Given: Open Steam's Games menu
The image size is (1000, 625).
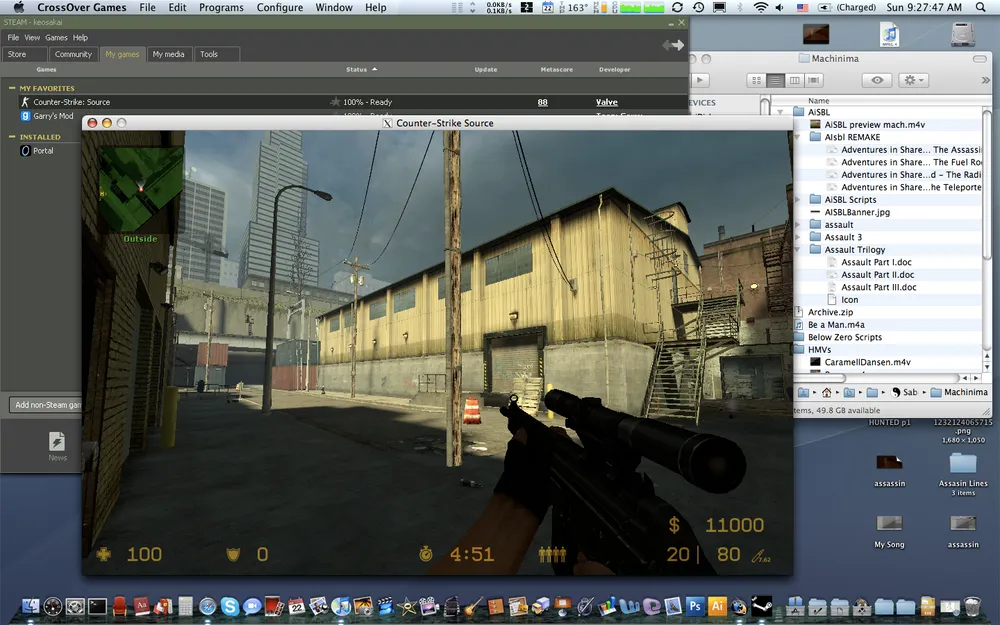Looking at the screenshot, I should click(56, 38).
